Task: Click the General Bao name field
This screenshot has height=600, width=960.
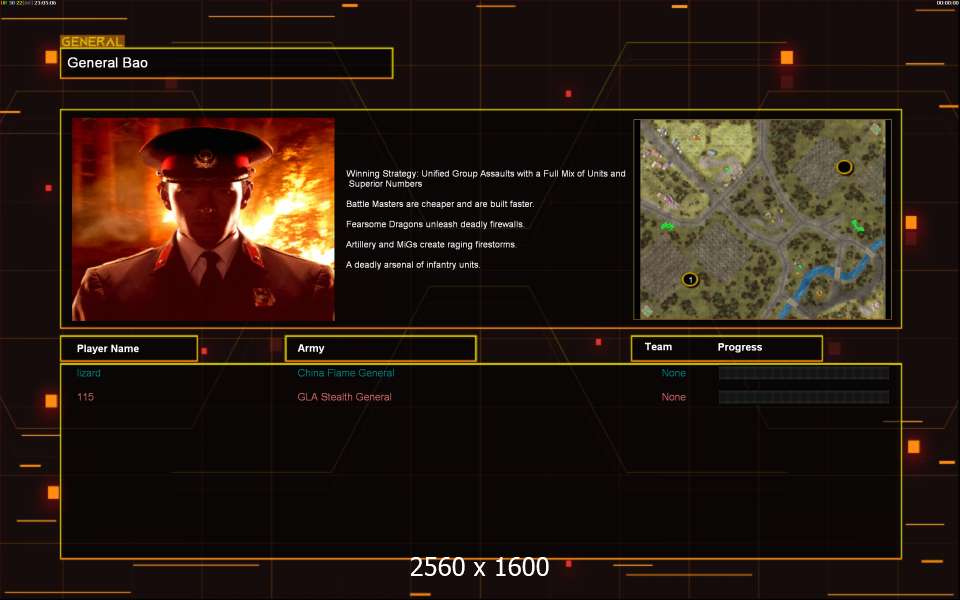Action: coord(227,63)
